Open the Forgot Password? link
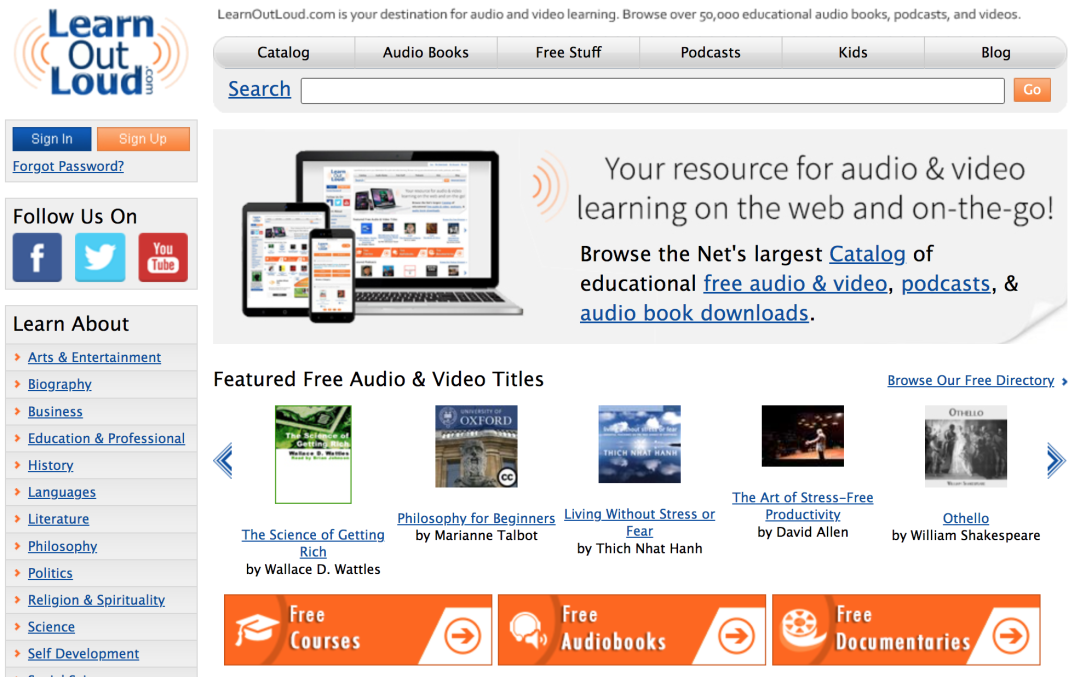The height and width of the screenshot is (677, 1080). [x=68, y=167]
